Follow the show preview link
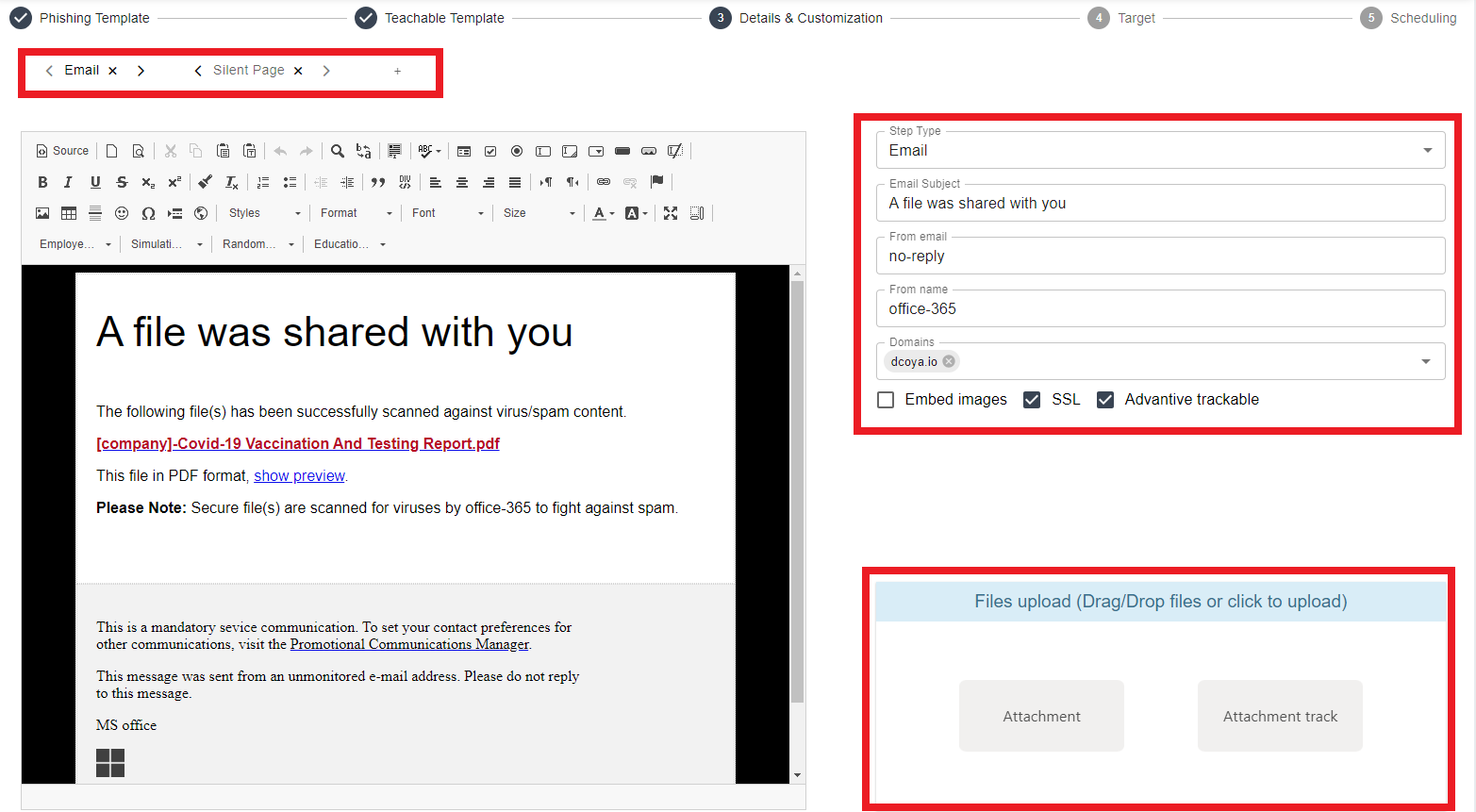The image size is (1476, 812). tap(299, 476)
